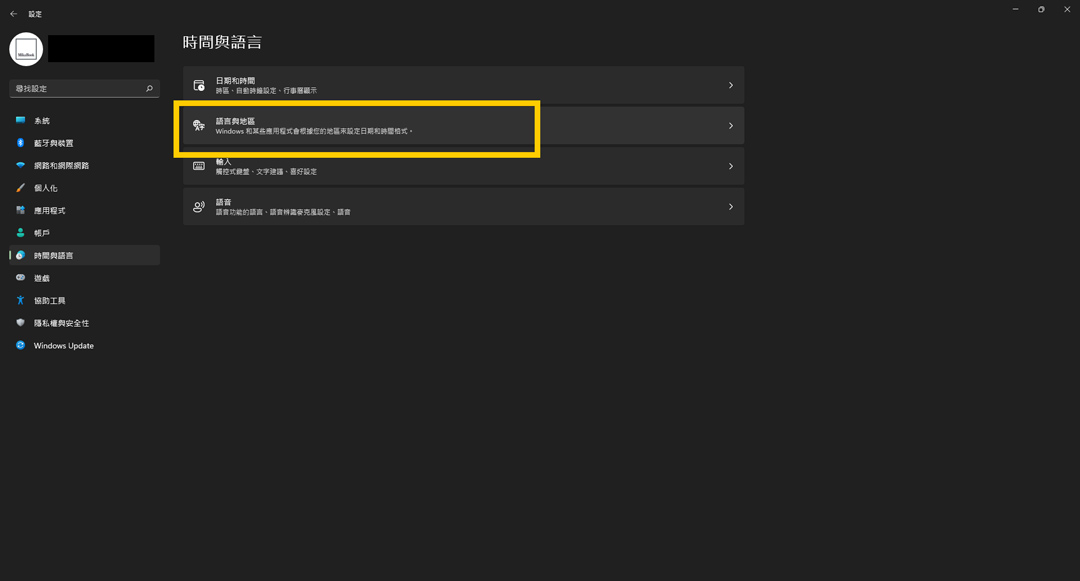Image resolution: width=1080 pixels, height=581 pixels.
Task: Open Windows Update label in sidebar
Action: click(x=63, y=346)
